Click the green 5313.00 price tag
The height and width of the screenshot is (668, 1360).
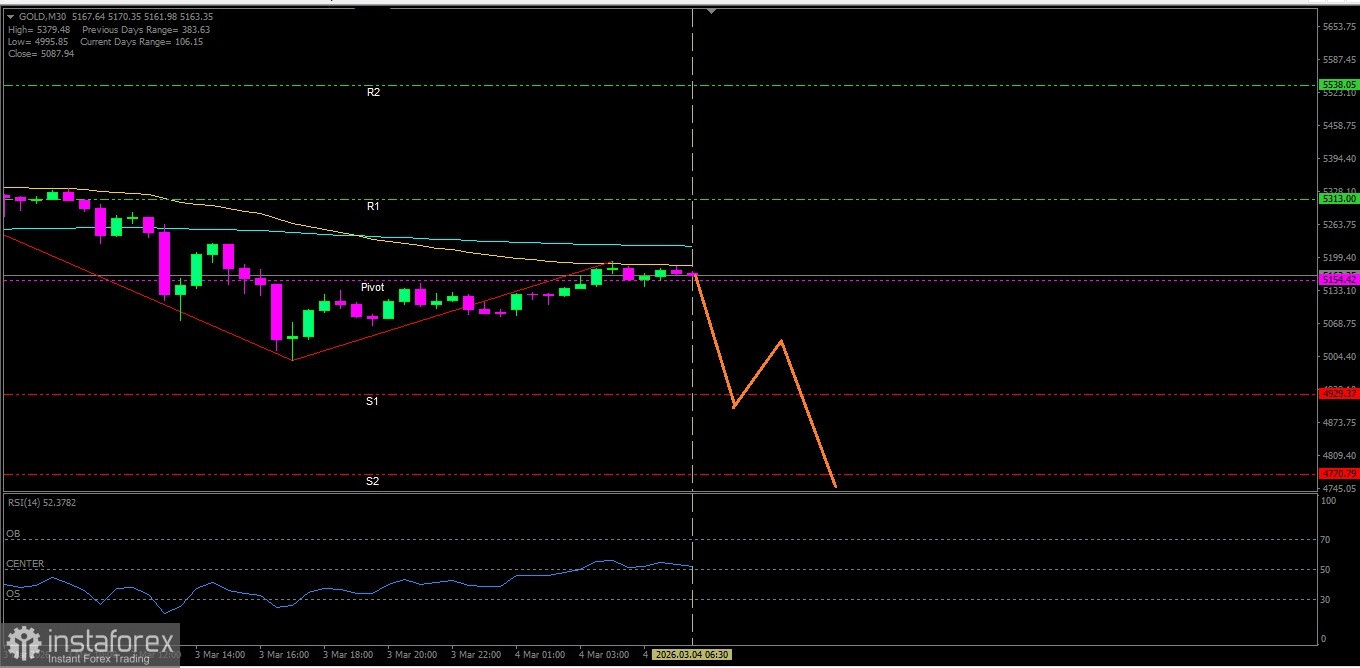coord(1337,199)
